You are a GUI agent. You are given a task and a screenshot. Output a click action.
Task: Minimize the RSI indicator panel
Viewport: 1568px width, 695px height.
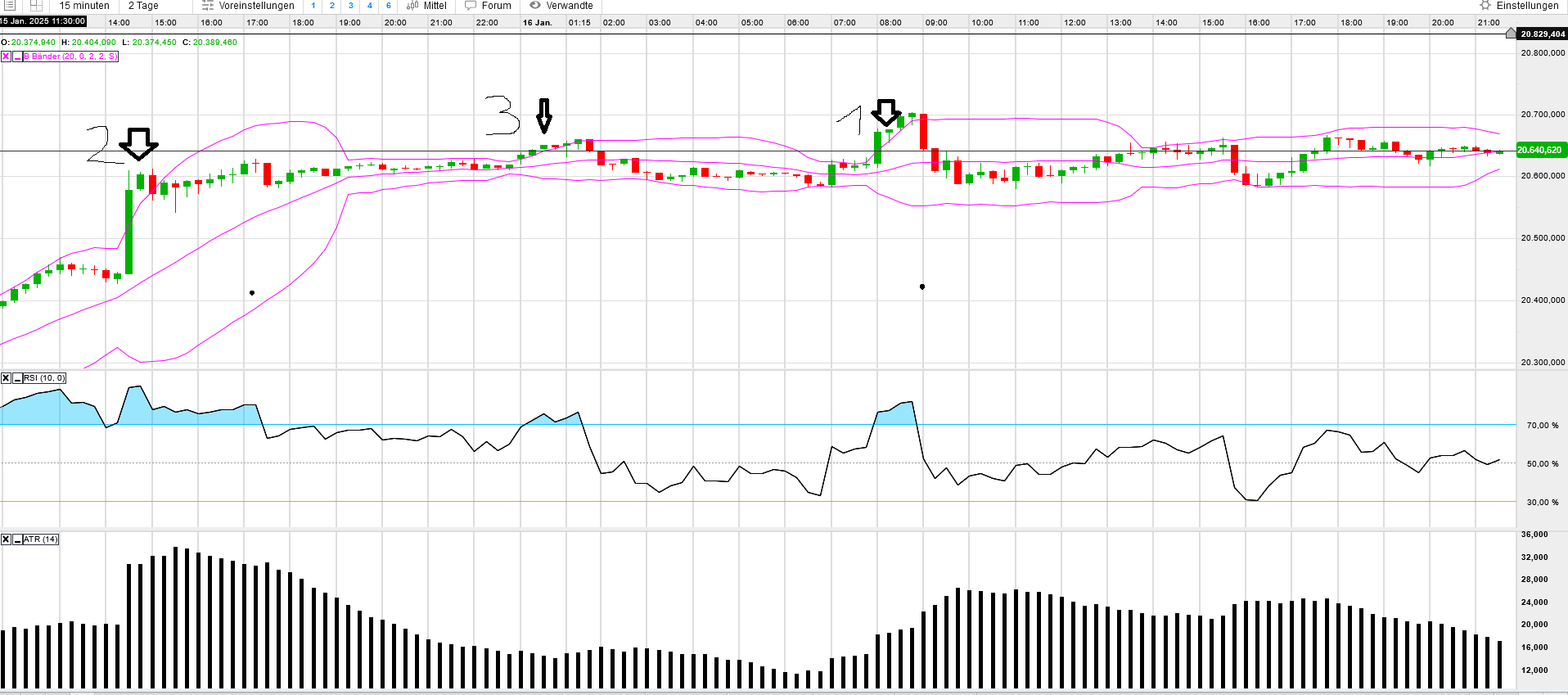point(17,378)
